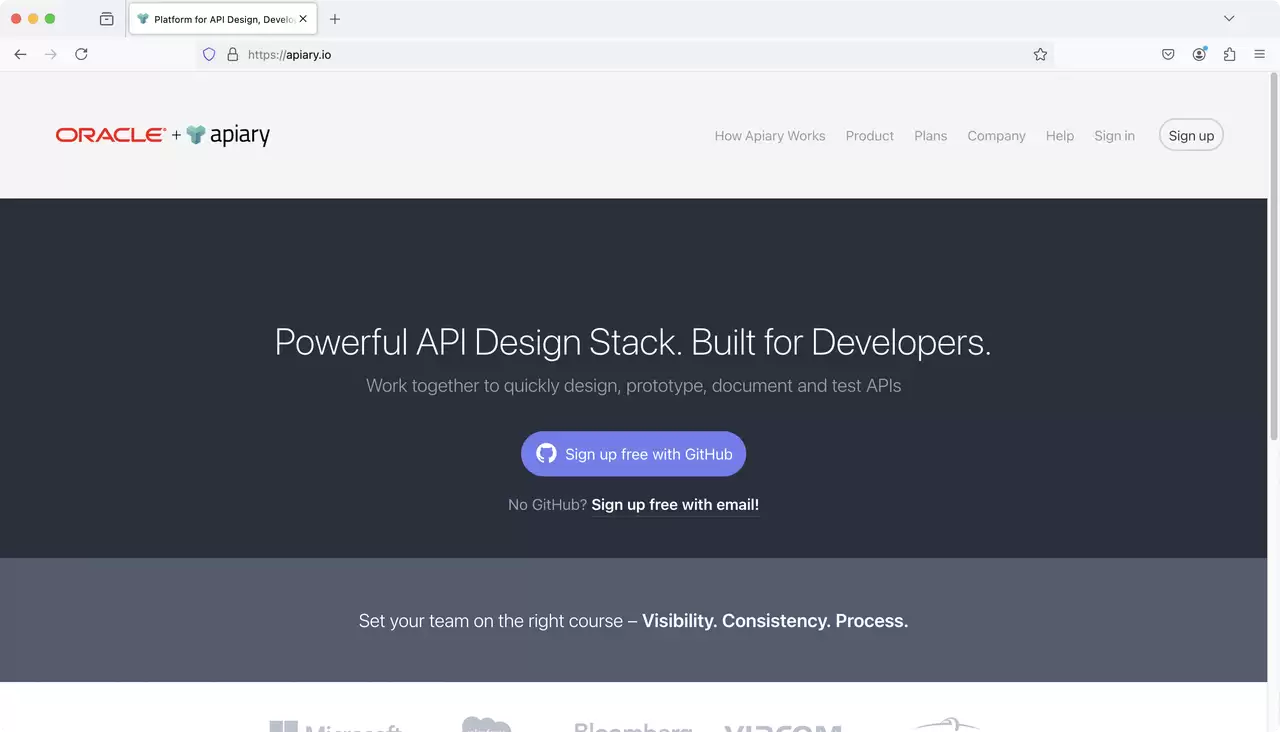The height and width of the screenshot is (732, 1280).
Task: Click the outlined Sign up button
Action: coord(1191,135)
